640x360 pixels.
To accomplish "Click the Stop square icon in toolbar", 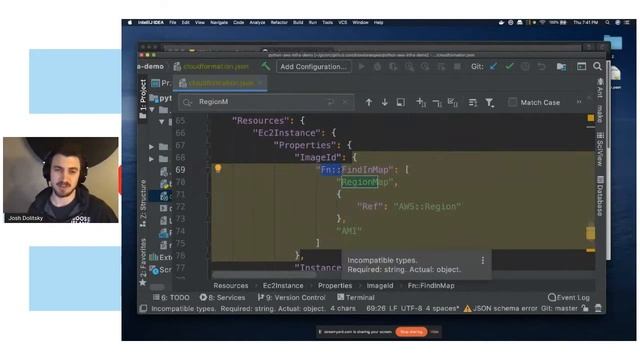I will click(x=457, y=66).
